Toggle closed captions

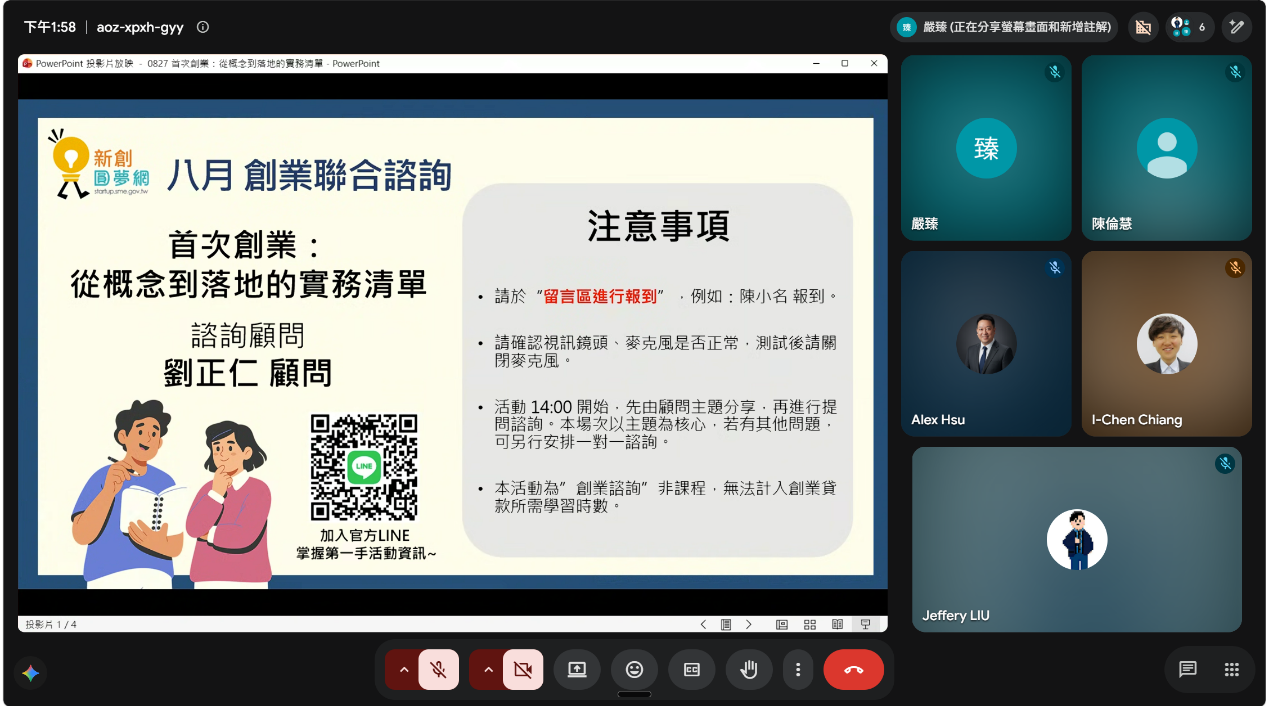[691, 670]
